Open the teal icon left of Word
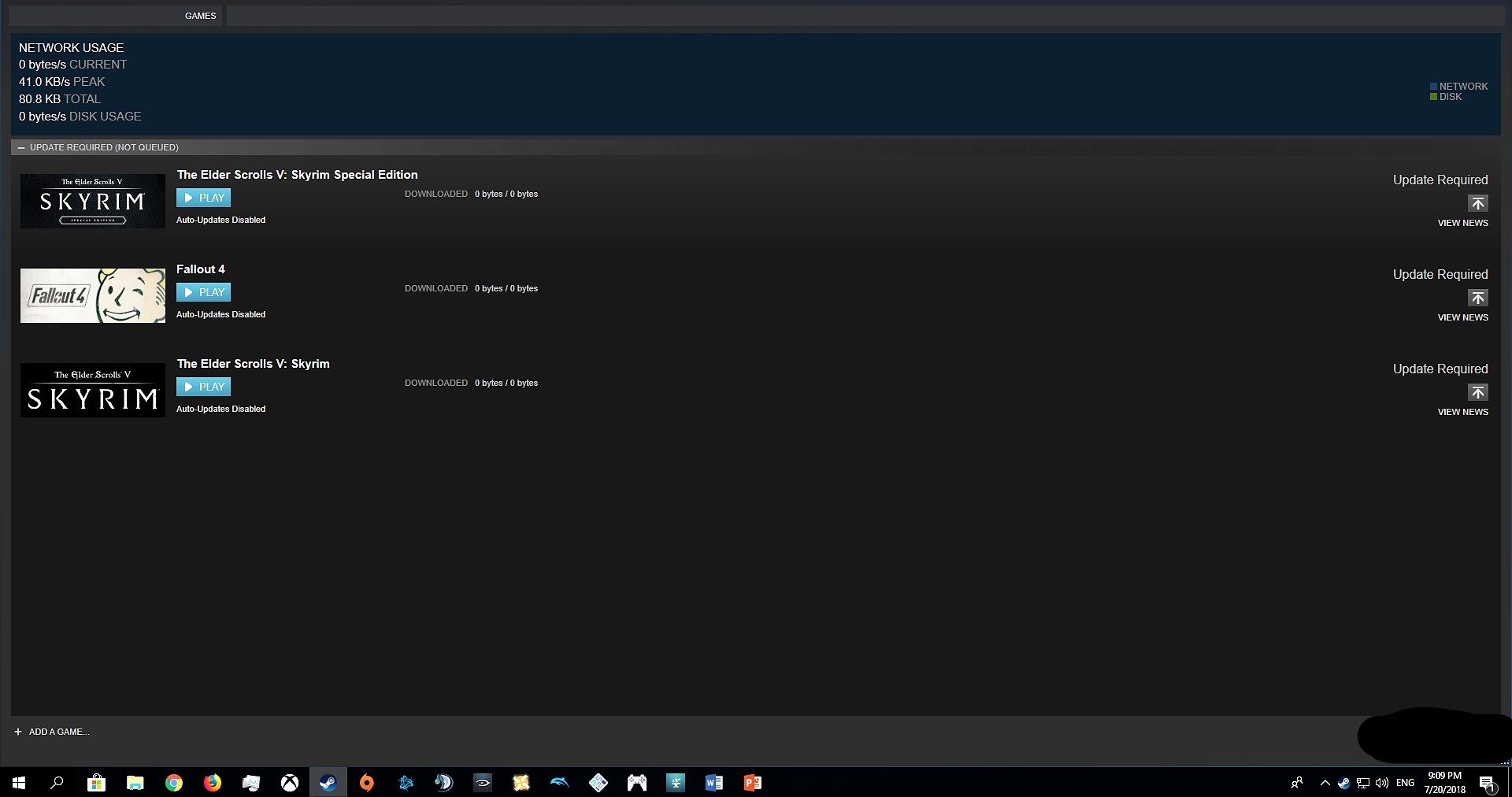 pyautogui.click(x=676, y=783)
